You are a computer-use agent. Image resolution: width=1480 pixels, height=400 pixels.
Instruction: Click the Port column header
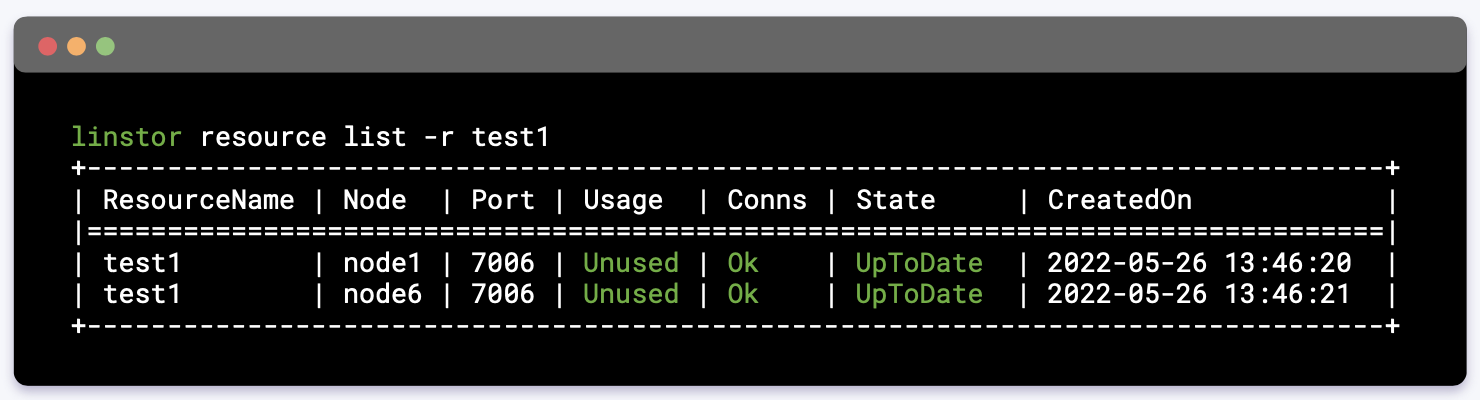pyautogui.click(x=503, y=200)
